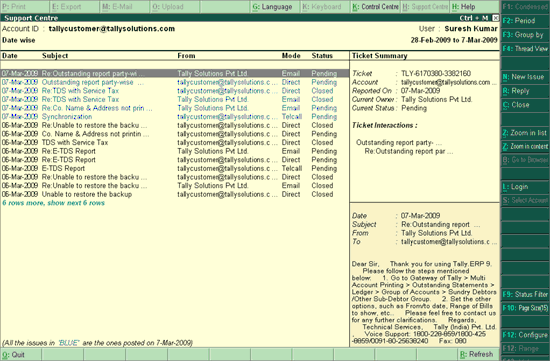Image resolution: width=550 pixels, height=361 pixels.
Task: Open the F9: Status Filter
Action: tap(525, 294)
